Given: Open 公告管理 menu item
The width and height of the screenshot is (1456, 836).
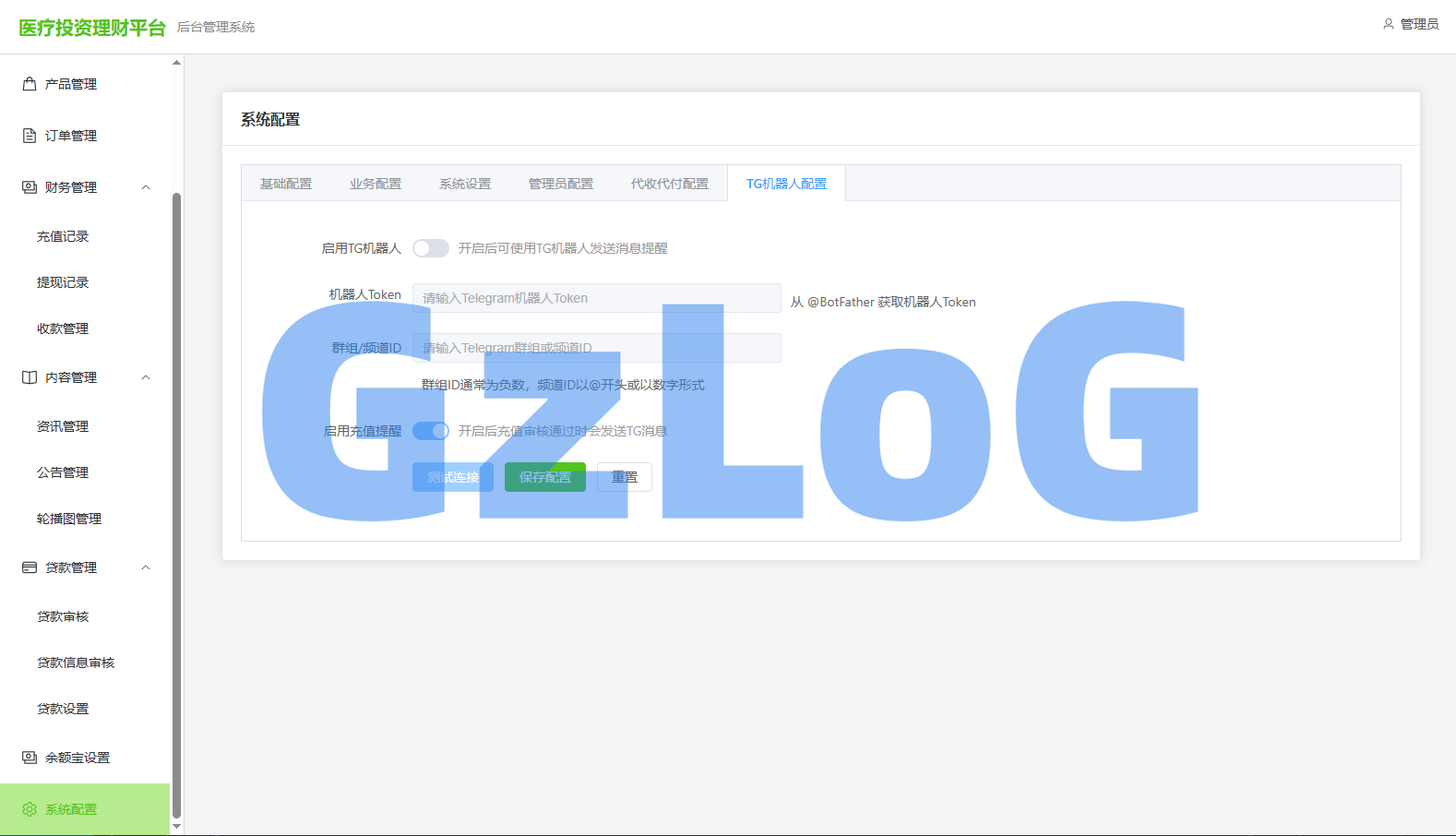Looking at the screenshot, I should 85,472.
